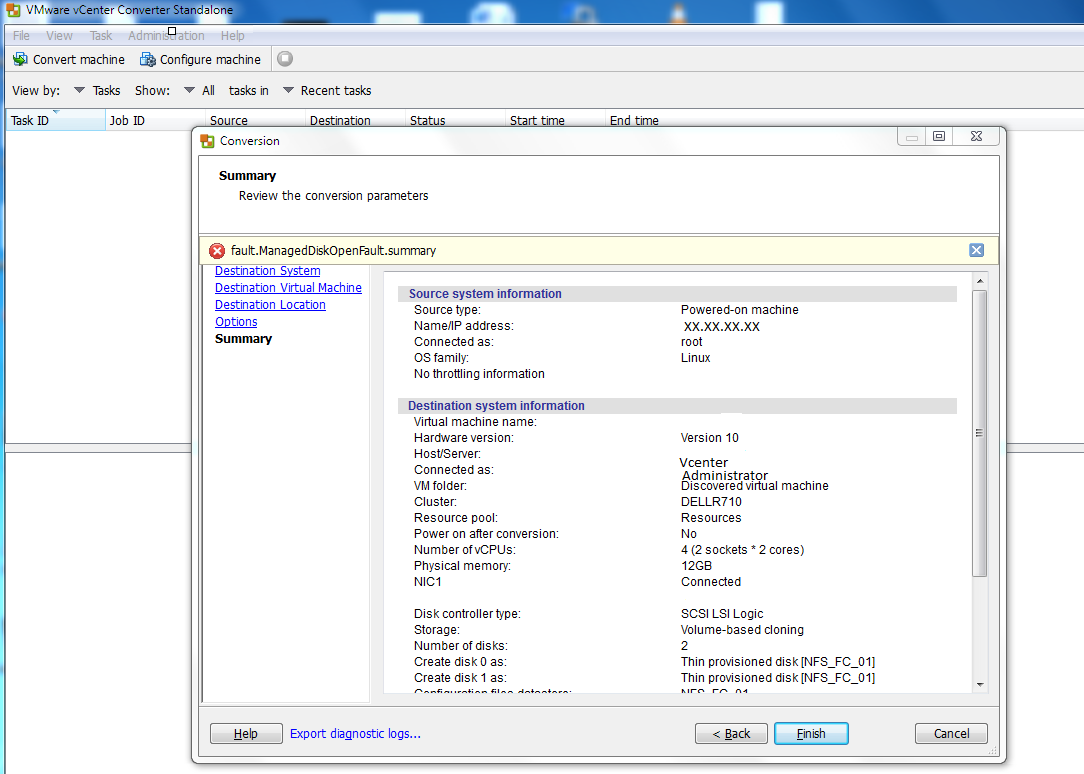Image resolution: width=1084 pixels, height=774 pixels.
Task: Sort by Destination column
Action: pyautogui.click(x=355, y=120)
